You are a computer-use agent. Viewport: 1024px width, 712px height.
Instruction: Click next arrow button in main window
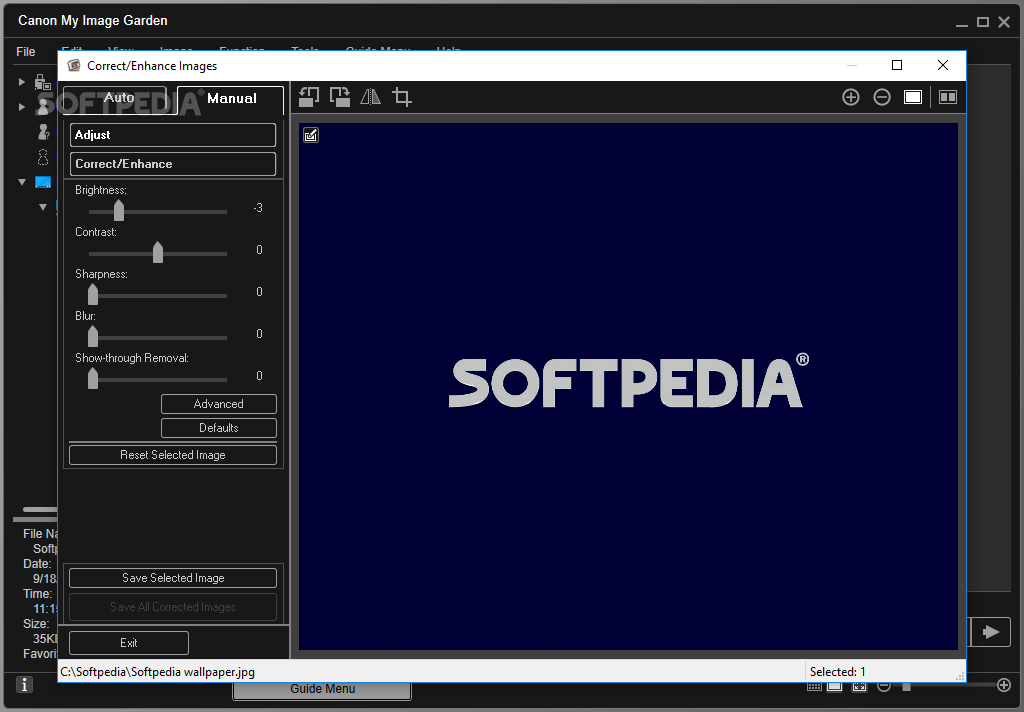pos(991,632)
